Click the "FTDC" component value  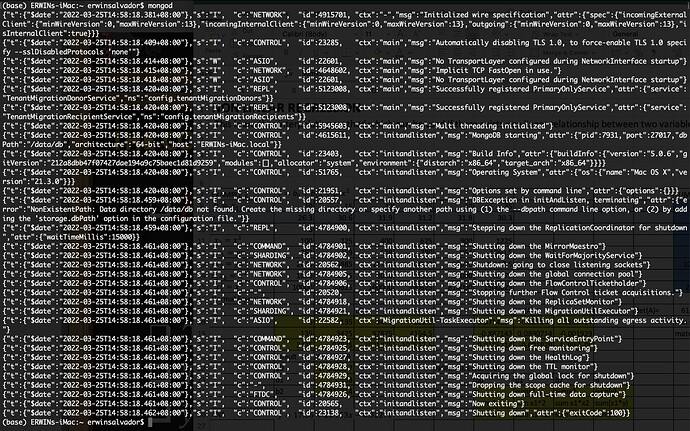(261, 394)
